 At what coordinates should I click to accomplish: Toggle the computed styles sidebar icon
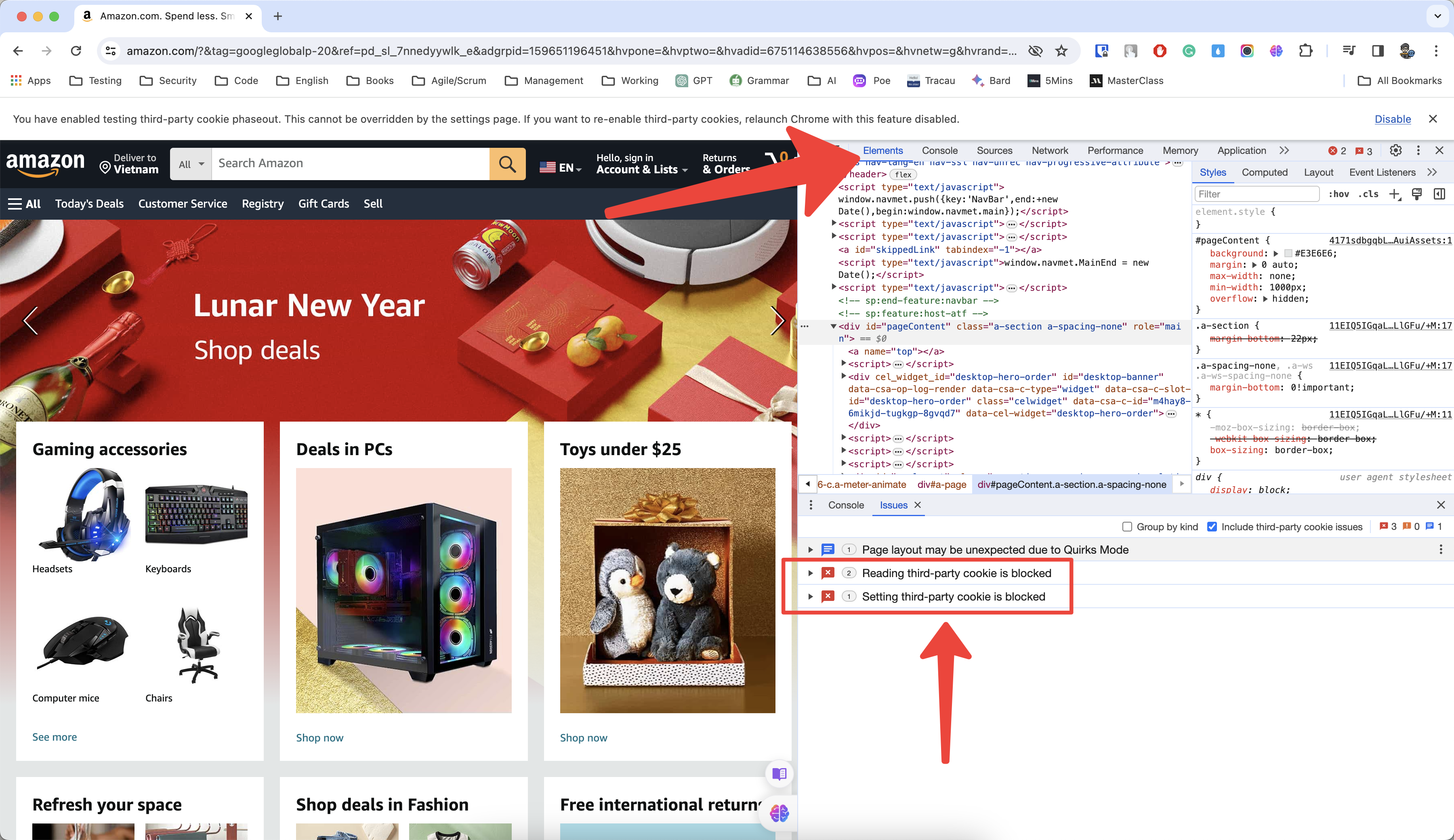pyautogui.click(x=1439, y=194)
